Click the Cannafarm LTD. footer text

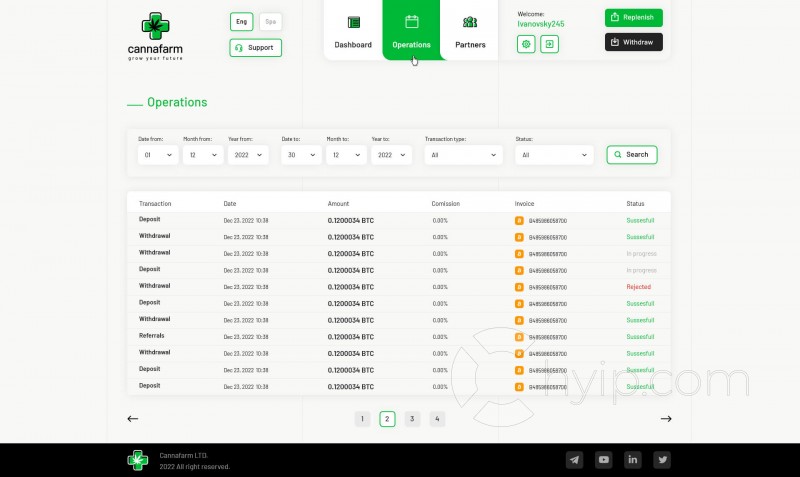[x=184, y=456]
